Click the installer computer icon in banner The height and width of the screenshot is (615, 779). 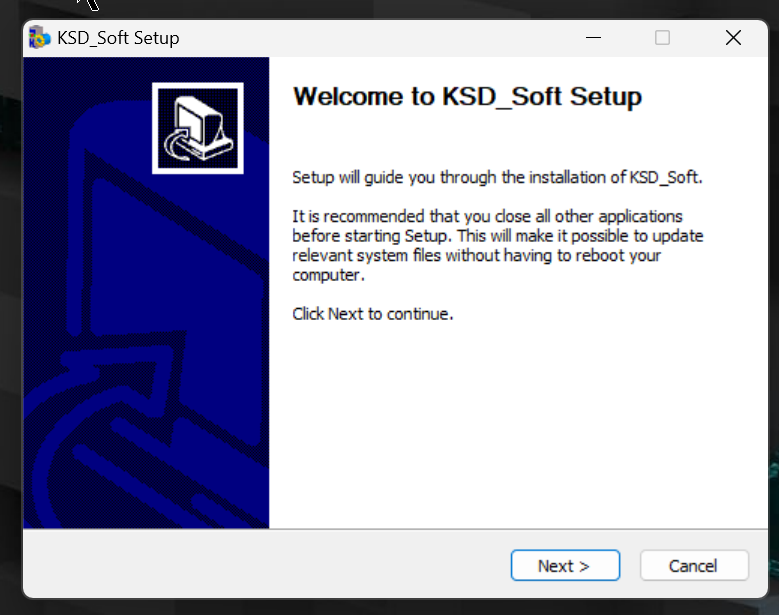pos(198,128)
